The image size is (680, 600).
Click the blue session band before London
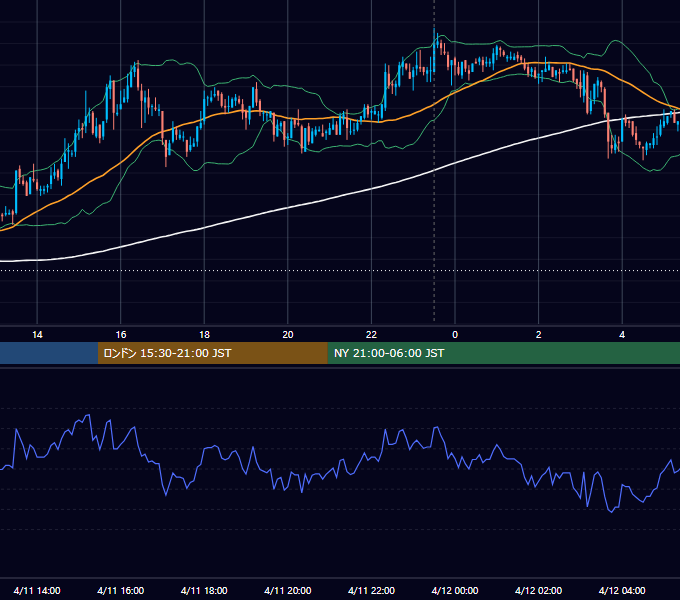tap(49, 353)
